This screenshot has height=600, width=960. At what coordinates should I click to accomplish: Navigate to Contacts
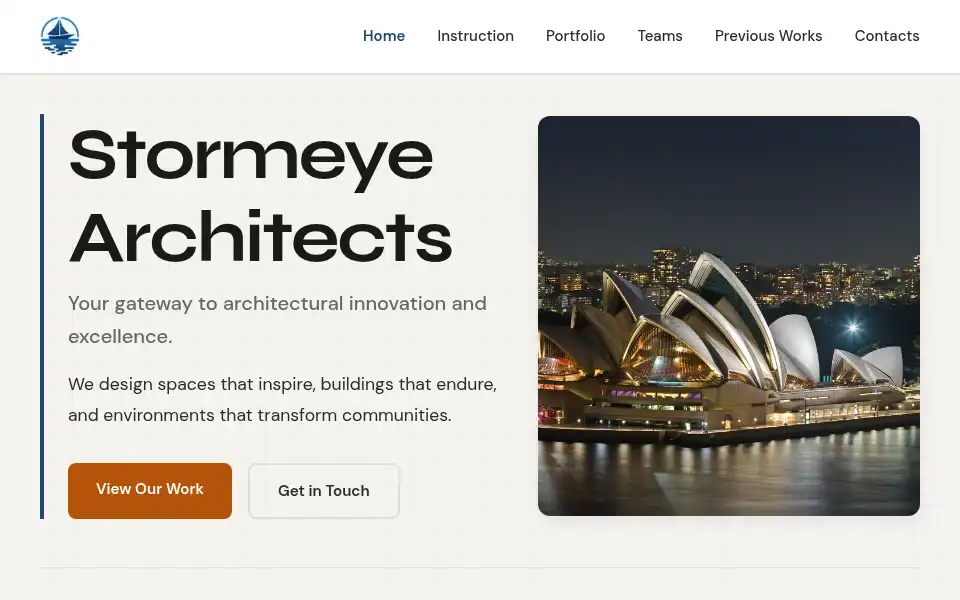pos(887,36)
